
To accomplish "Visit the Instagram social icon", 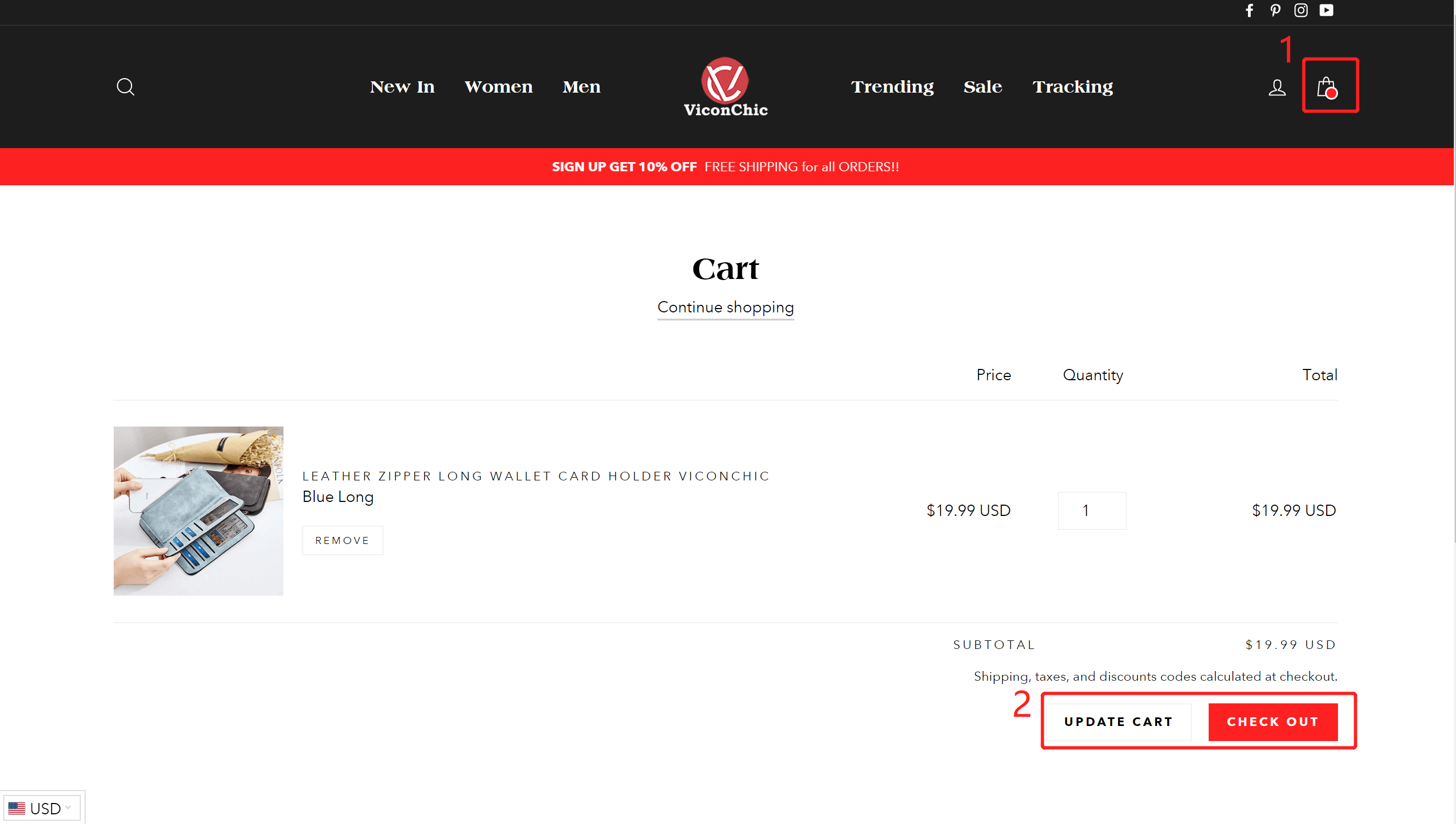I will [1300, 11].
